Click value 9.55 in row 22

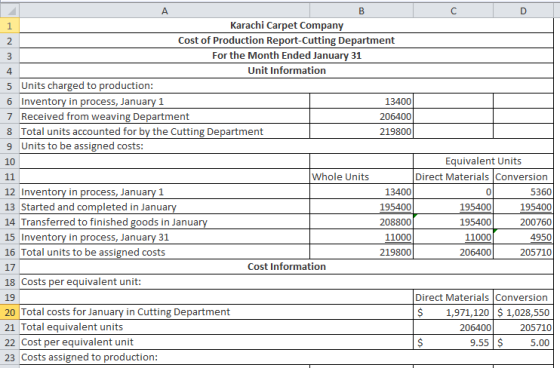click(x=453, y=342)
